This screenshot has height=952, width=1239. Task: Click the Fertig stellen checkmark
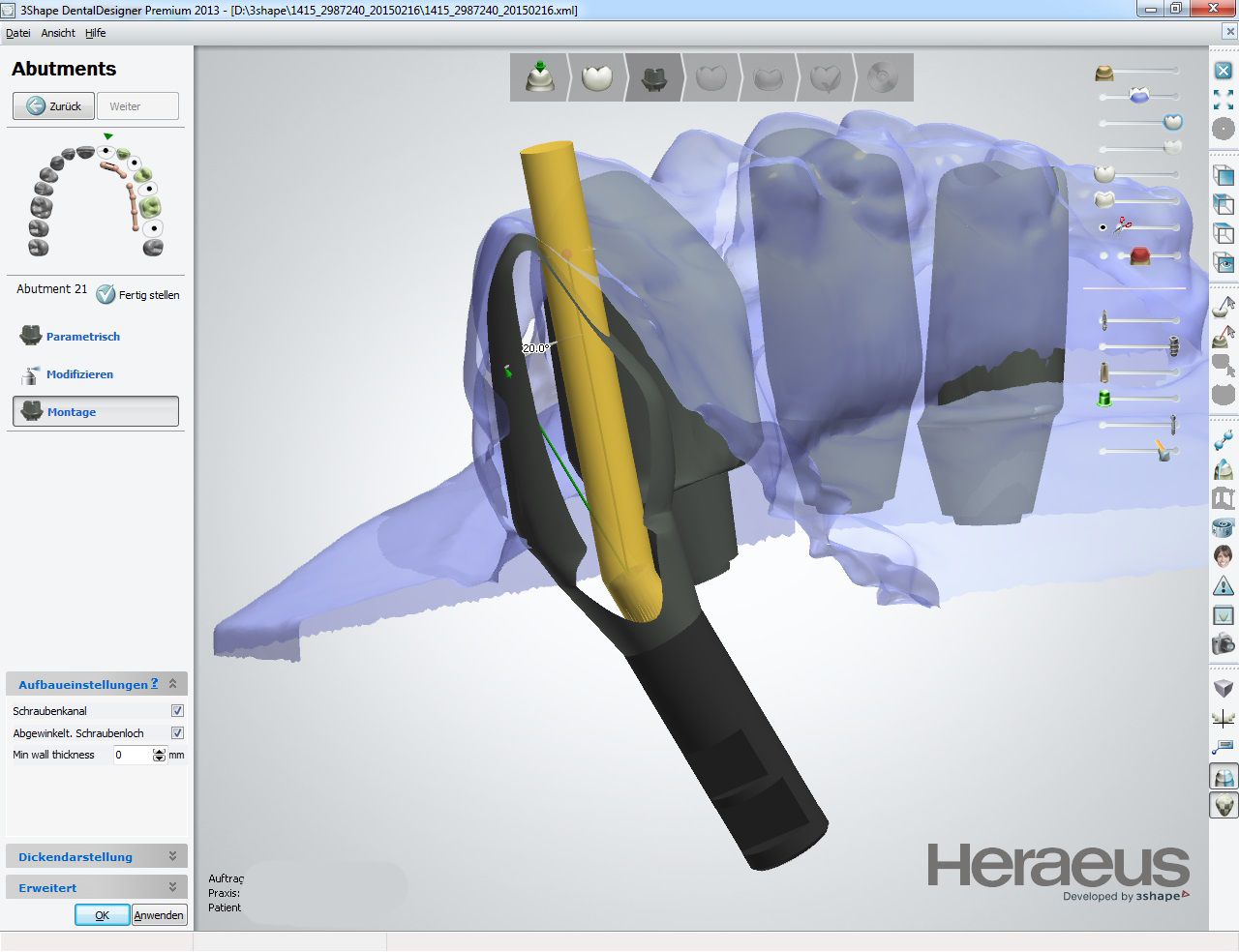point(106,295)
